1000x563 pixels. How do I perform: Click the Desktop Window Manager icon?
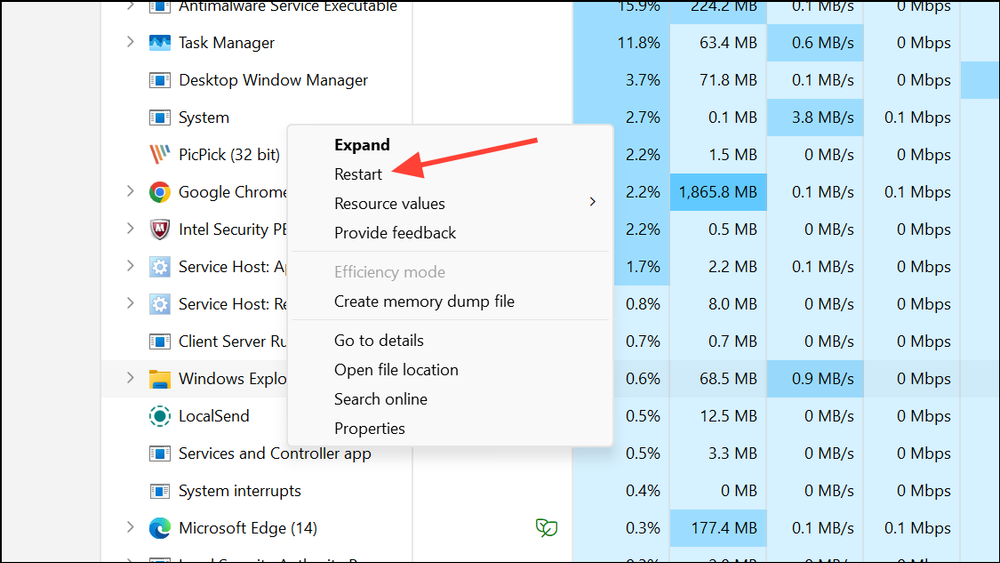pyautogui.click(x=159, y=80)
